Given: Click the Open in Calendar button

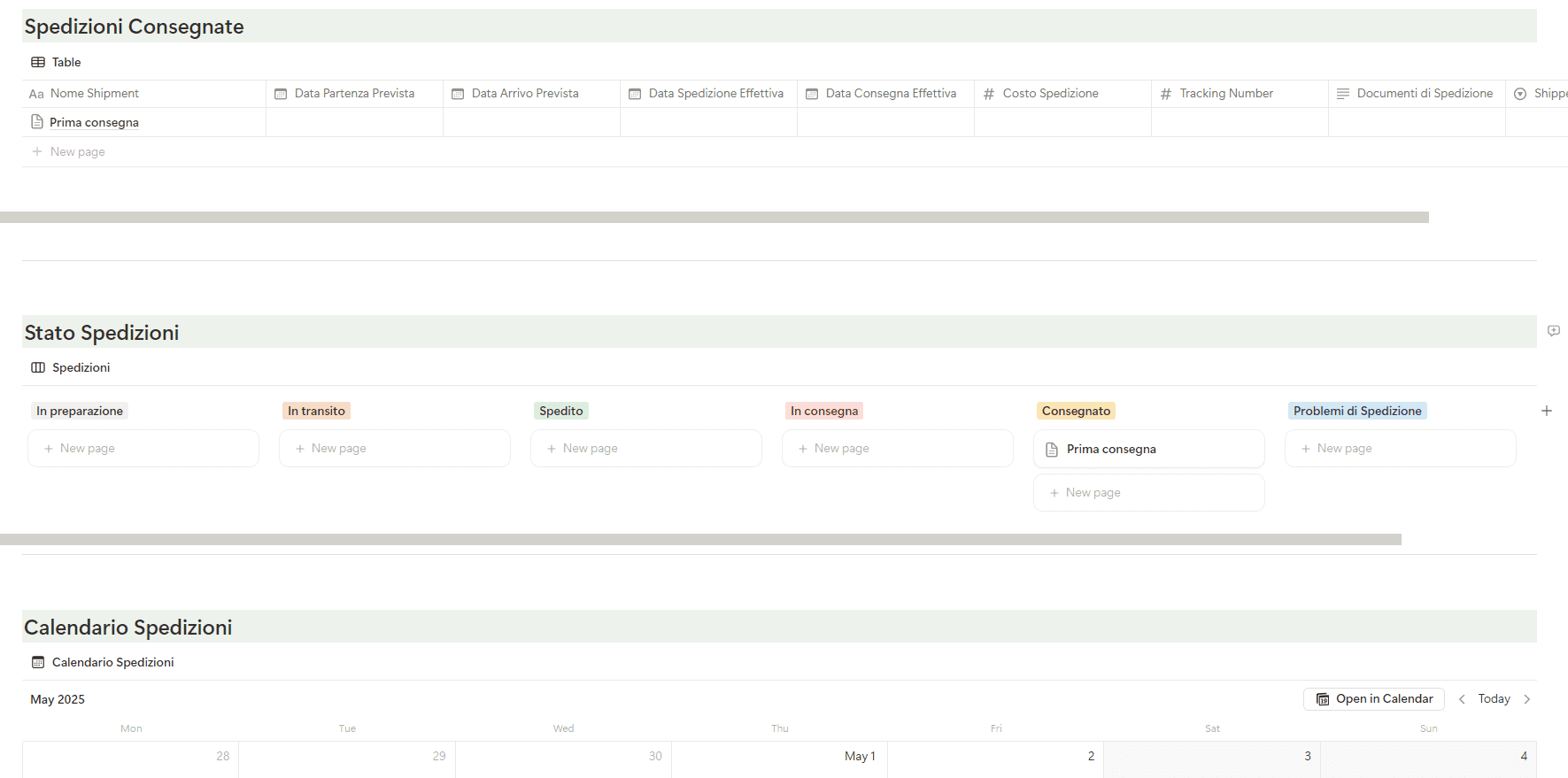Looking at the screenshot, I should click(1374, 699).
